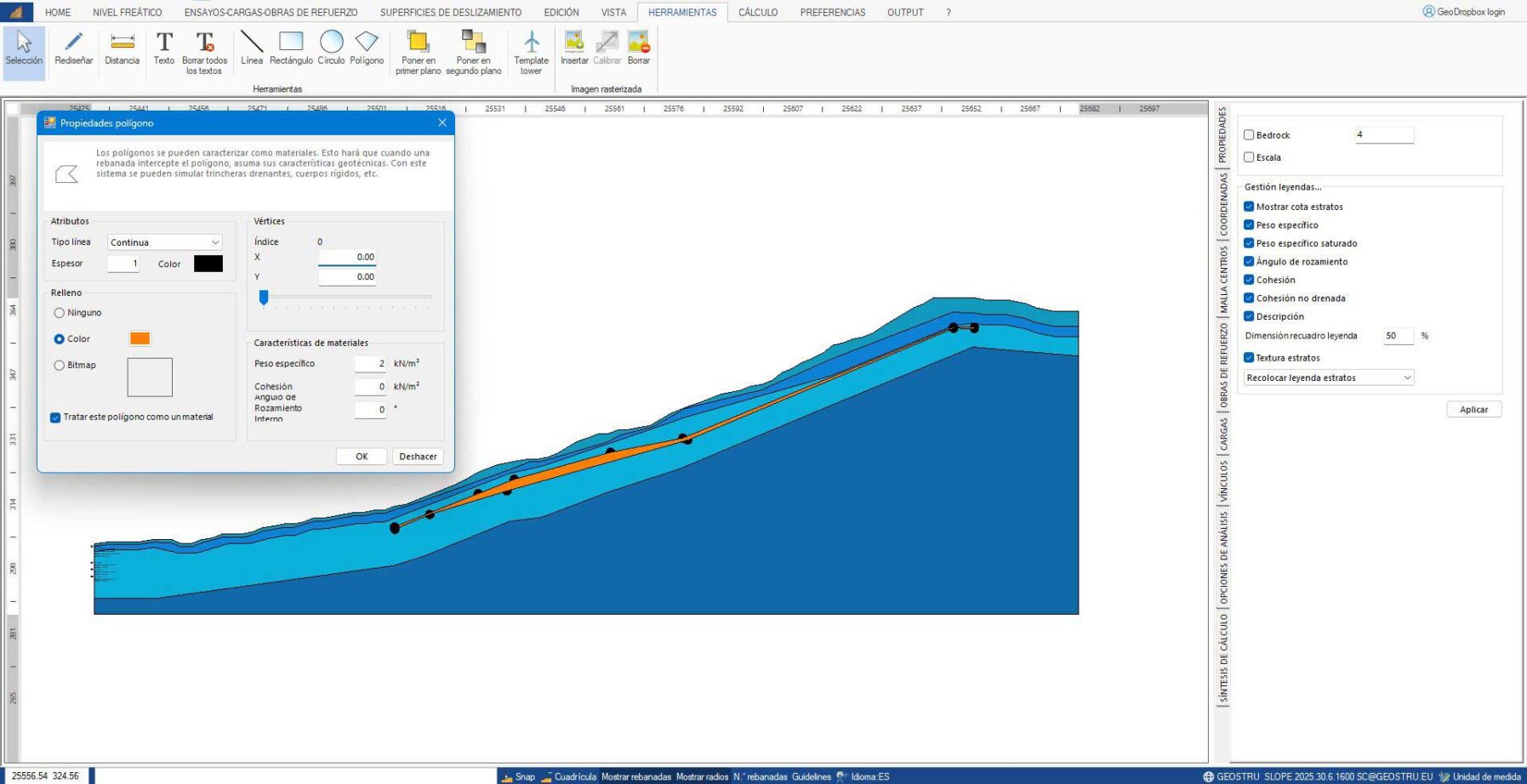Click Insertar raster image icon
Screen dimensions: 1527x784
click(x=574, y=48)
